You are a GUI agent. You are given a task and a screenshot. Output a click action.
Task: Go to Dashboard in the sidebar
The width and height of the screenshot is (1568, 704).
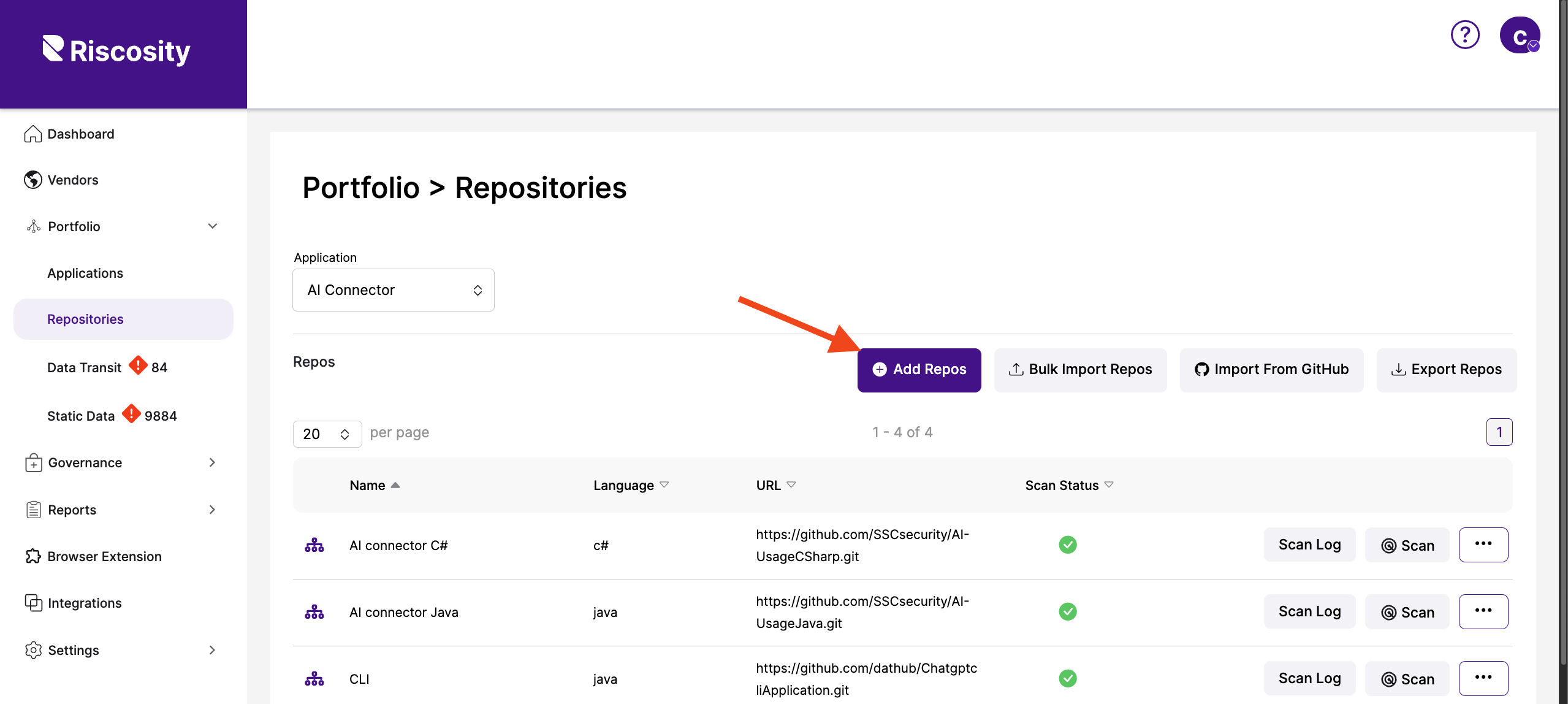pos(81,134)
